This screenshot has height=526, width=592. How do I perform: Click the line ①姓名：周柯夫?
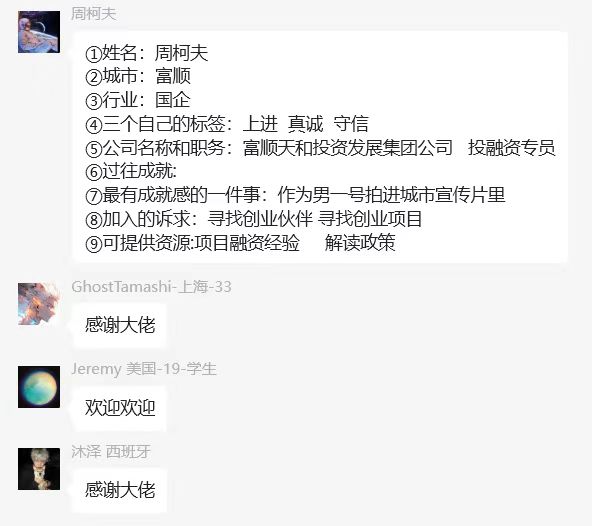point(147,52)
